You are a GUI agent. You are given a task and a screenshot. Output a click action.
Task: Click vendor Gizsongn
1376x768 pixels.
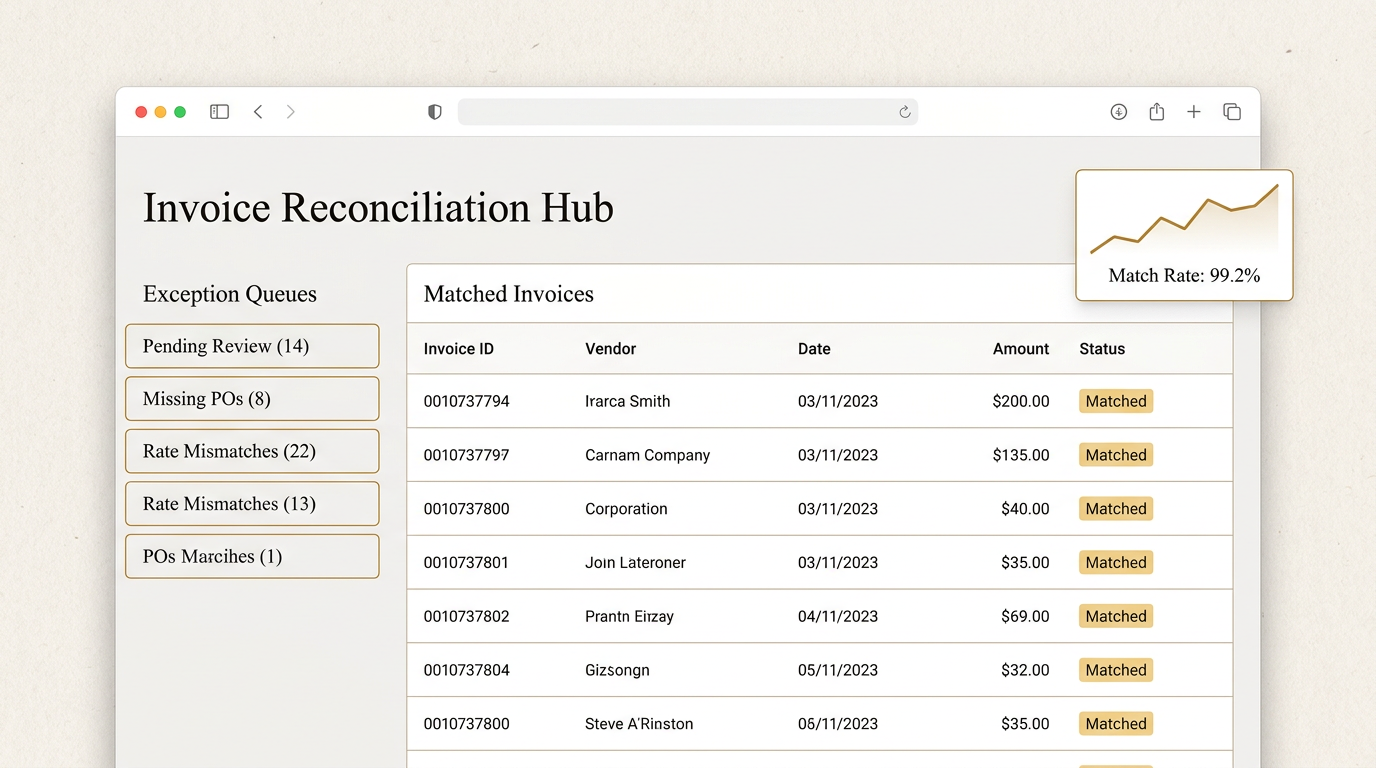point(617,670)
